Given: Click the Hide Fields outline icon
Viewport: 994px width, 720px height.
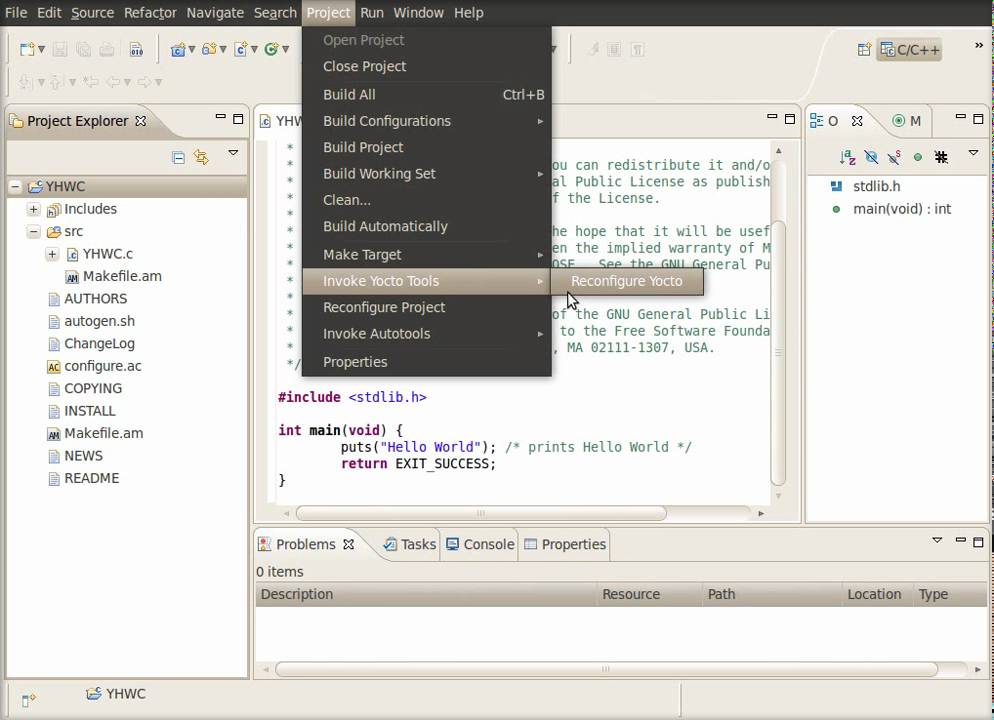Looking at the screenshot, I should 871,157.
